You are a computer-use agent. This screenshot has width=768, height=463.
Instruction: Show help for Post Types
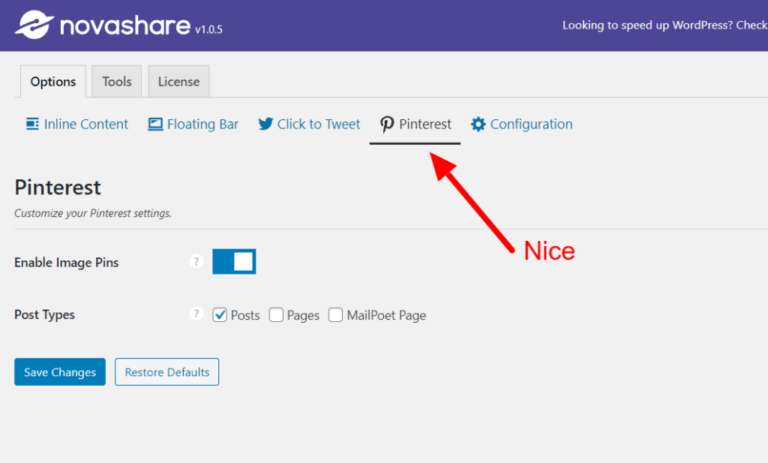coord(196,314)
